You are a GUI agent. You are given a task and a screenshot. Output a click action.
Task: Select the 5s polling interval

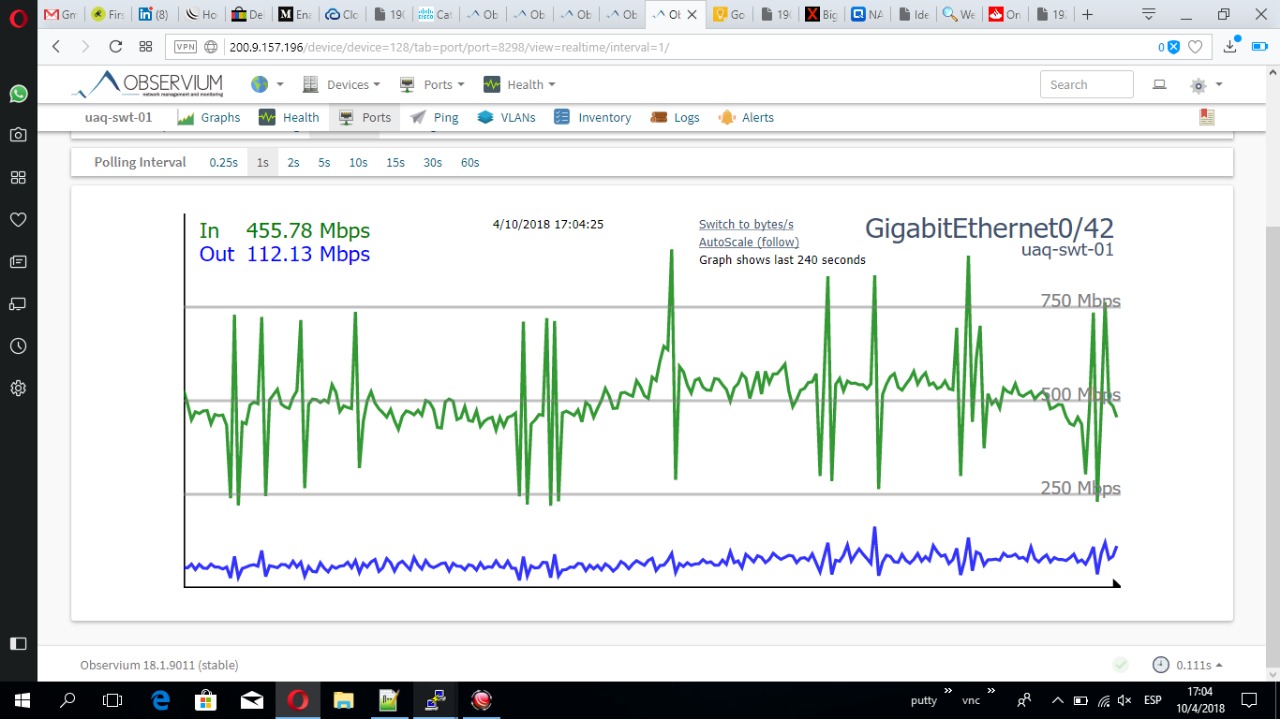pos(324,162)
